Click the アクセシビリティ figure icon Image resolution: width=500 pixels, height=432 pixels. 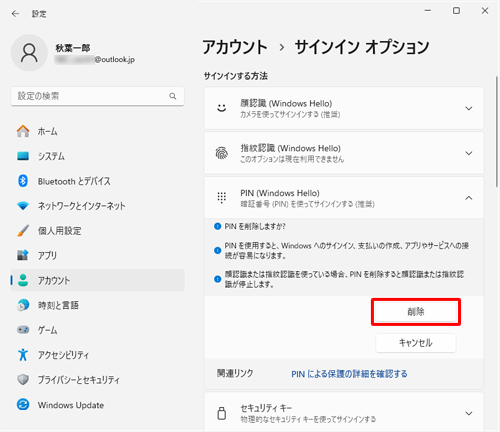coord(23,355)
